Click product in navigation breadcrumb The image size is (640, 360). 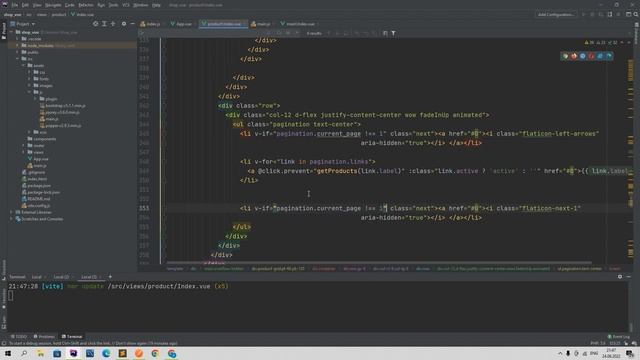click(x=58, y=14)
